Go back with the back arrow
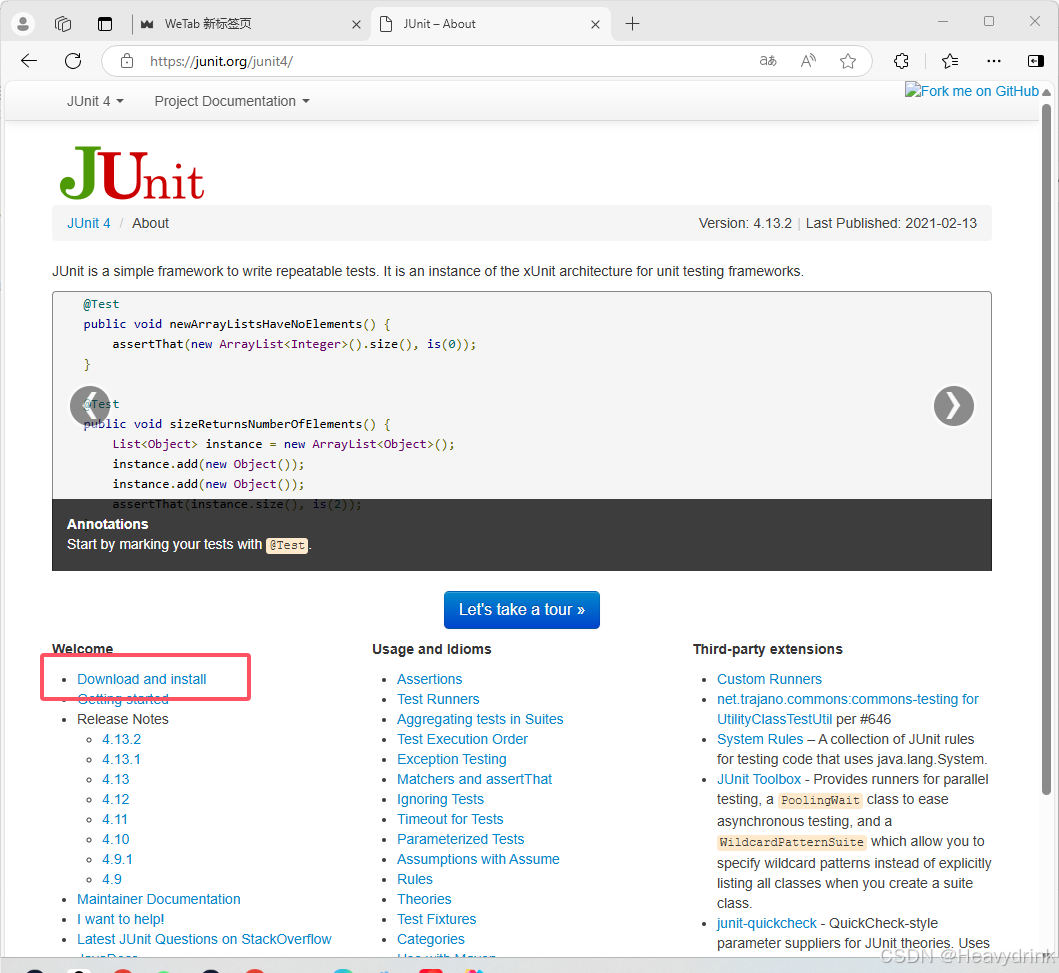Image resolution: width=1059 pixels, height=973 pixels. tap(29, 61)
